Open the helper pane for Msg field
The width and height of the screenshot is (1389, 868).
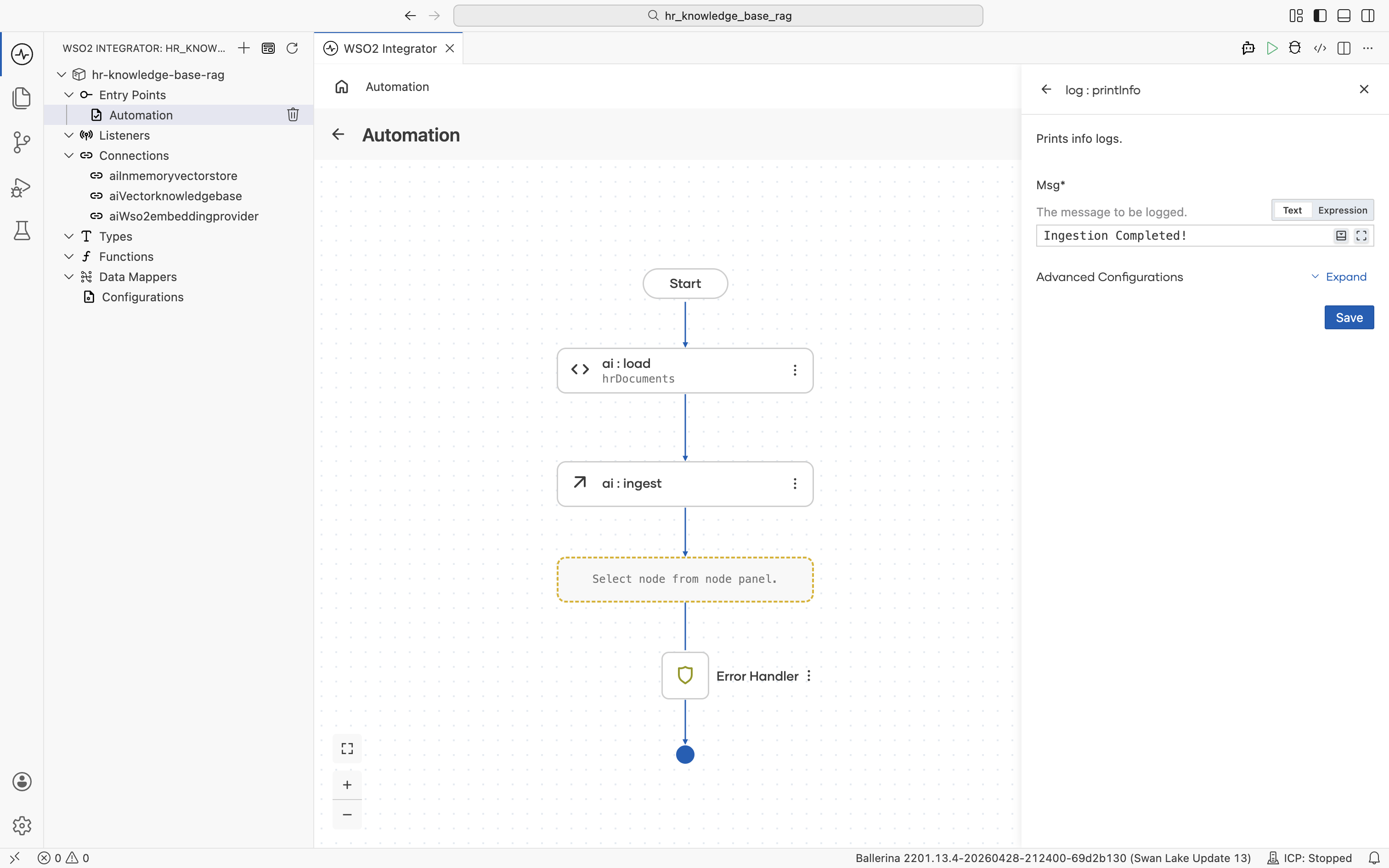coord(1341,235)
